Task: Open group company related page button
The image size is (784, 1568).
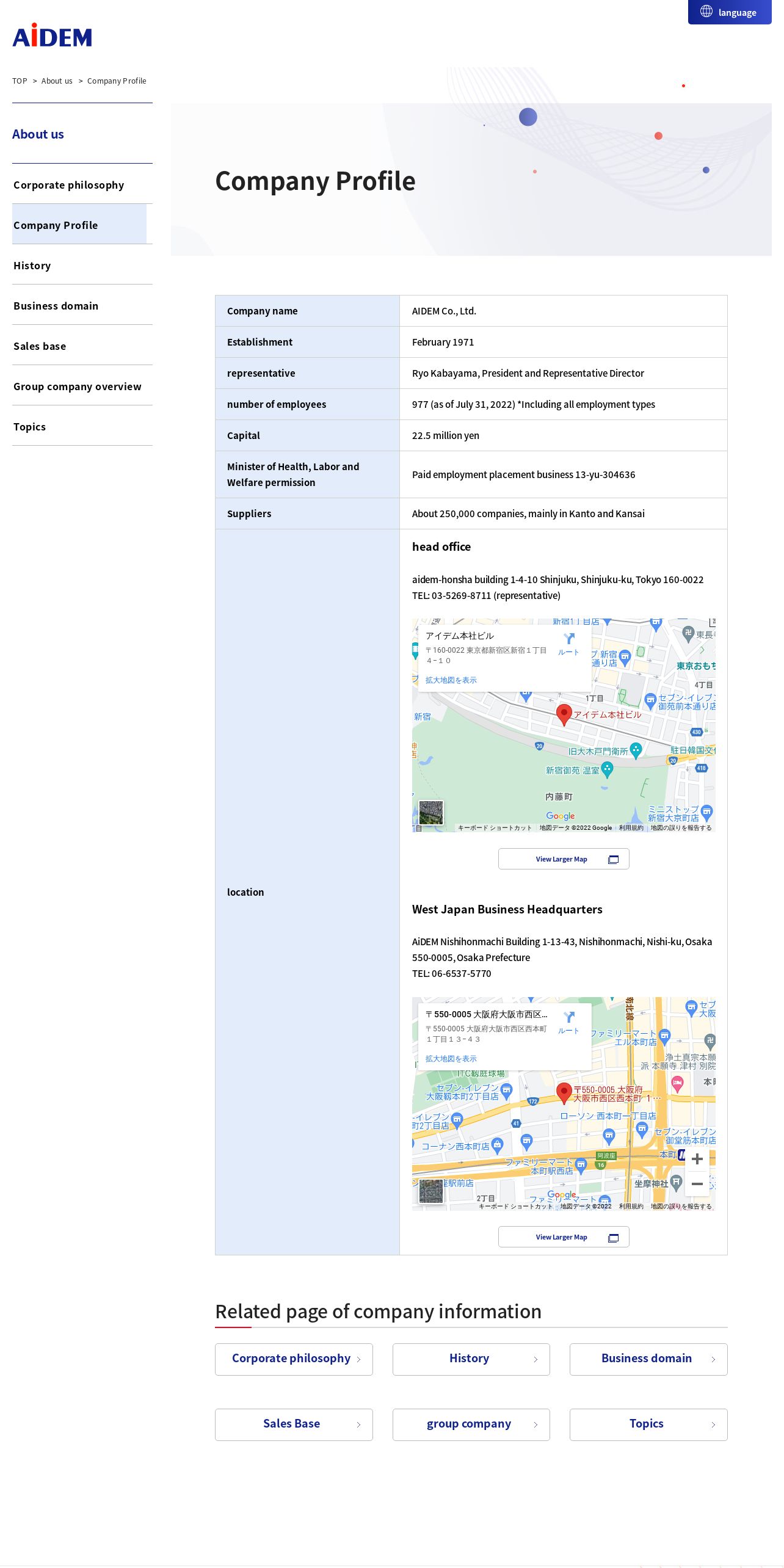Action: point(471,1425)
